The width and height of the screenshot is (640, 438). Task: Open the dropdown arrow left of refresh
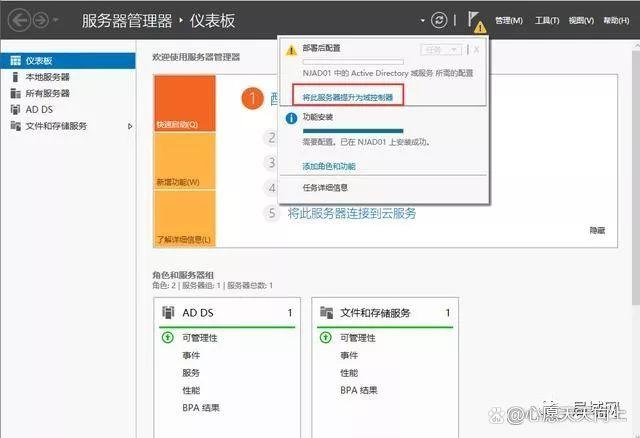point(422,20)
